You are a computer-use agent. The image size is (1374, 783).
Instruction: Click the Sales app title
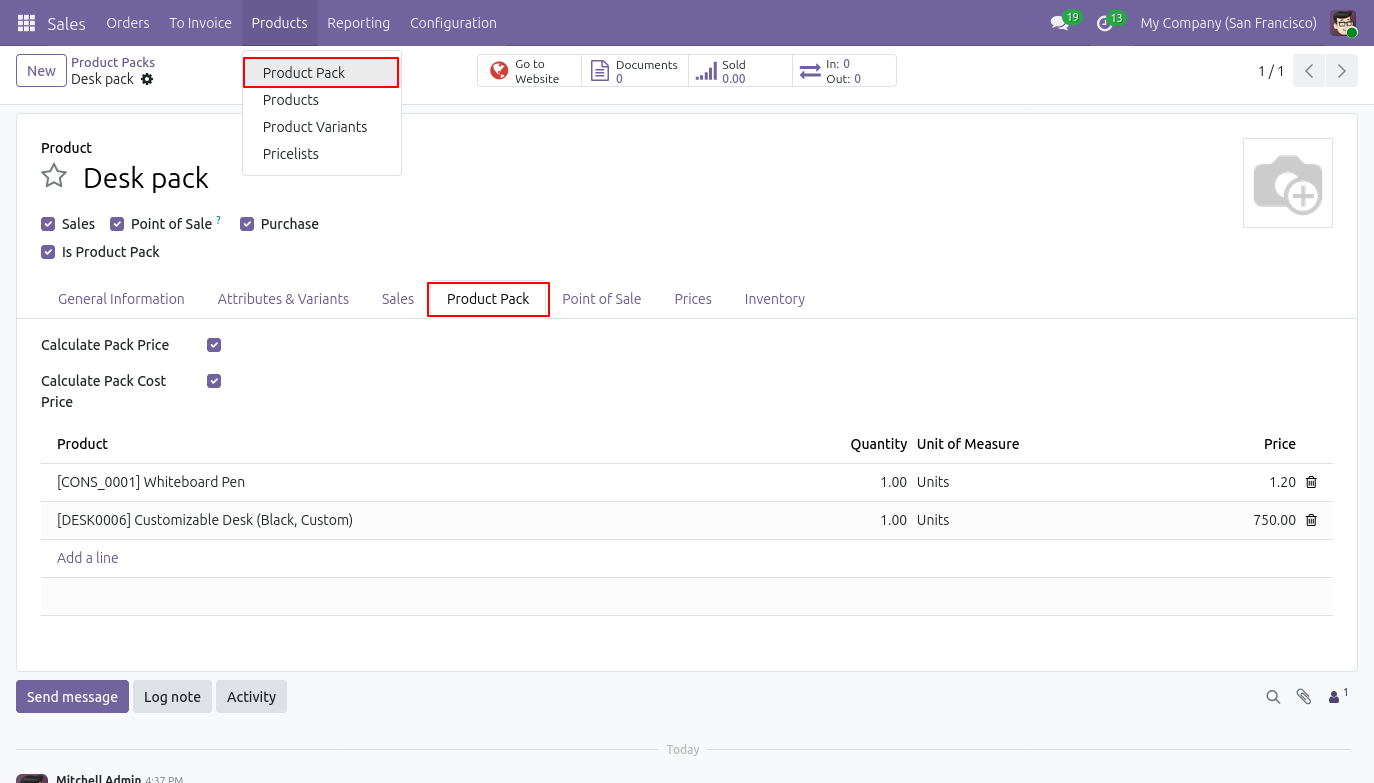point(67,23)
